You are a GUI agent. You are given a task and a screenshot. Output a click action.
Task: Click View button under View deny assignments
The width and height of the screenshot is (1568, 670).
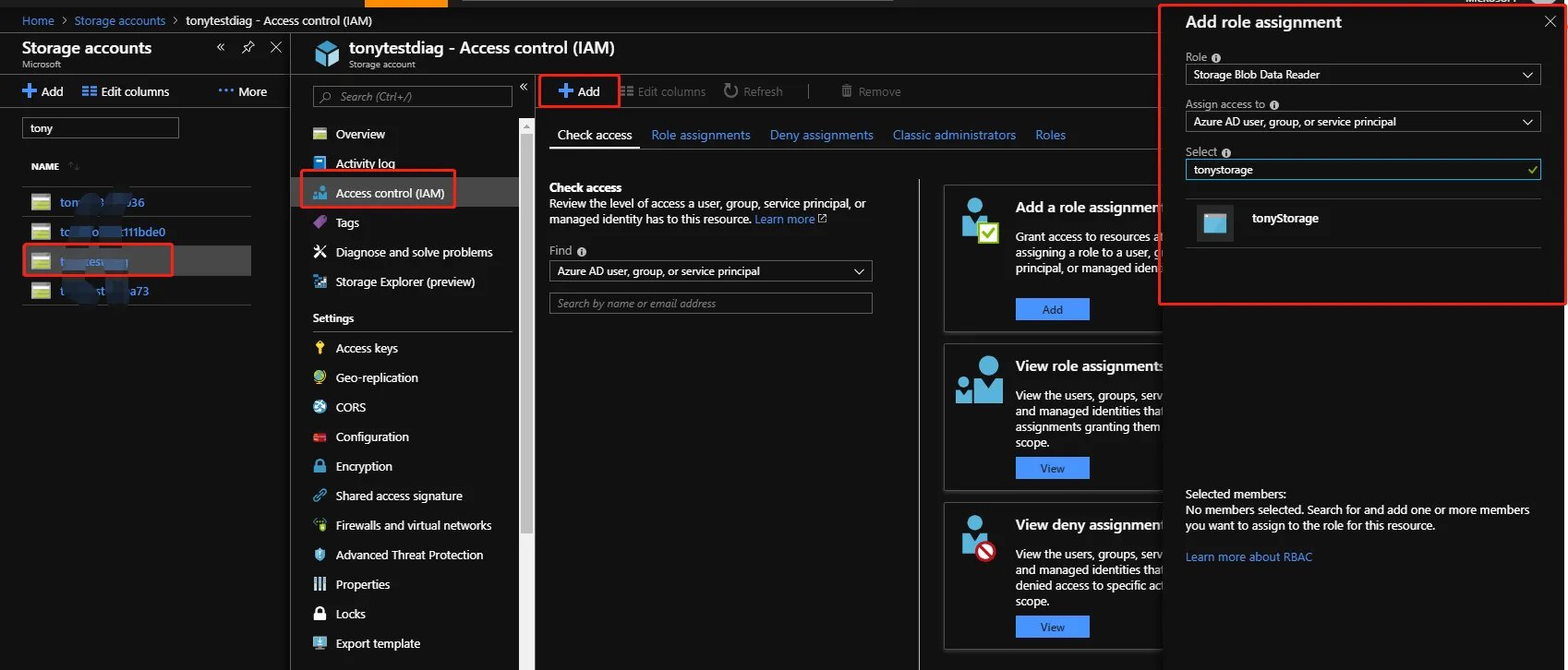pyautogui.click(x=1053, y=627)
